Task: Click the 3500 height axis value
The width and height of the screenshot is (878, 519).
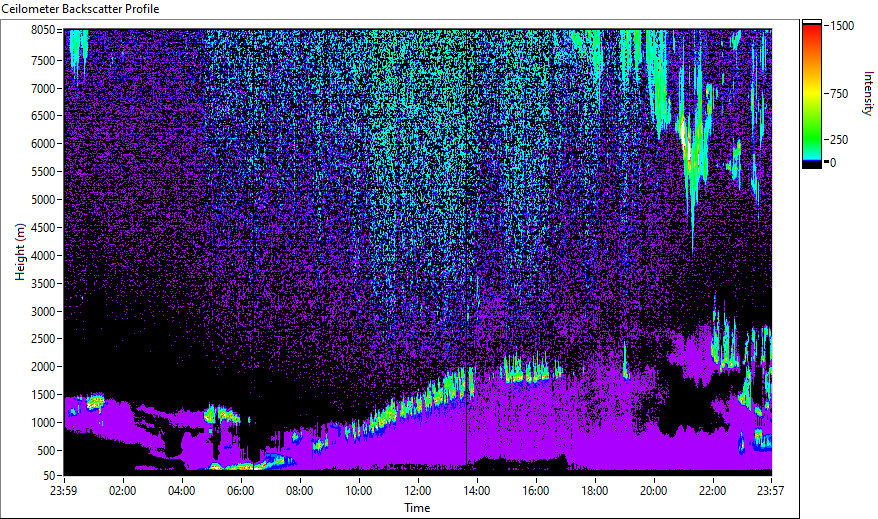Action: click(43, 284)
